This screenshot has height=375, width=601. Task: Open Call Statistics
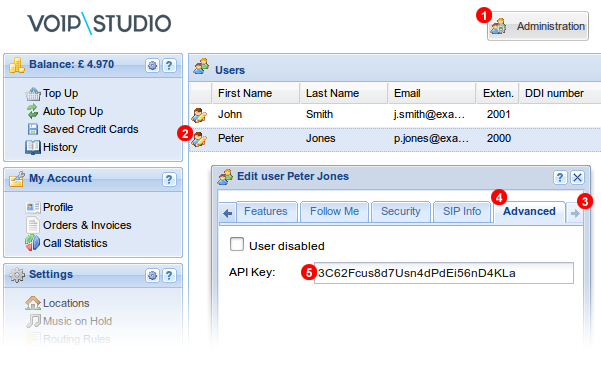75,243
